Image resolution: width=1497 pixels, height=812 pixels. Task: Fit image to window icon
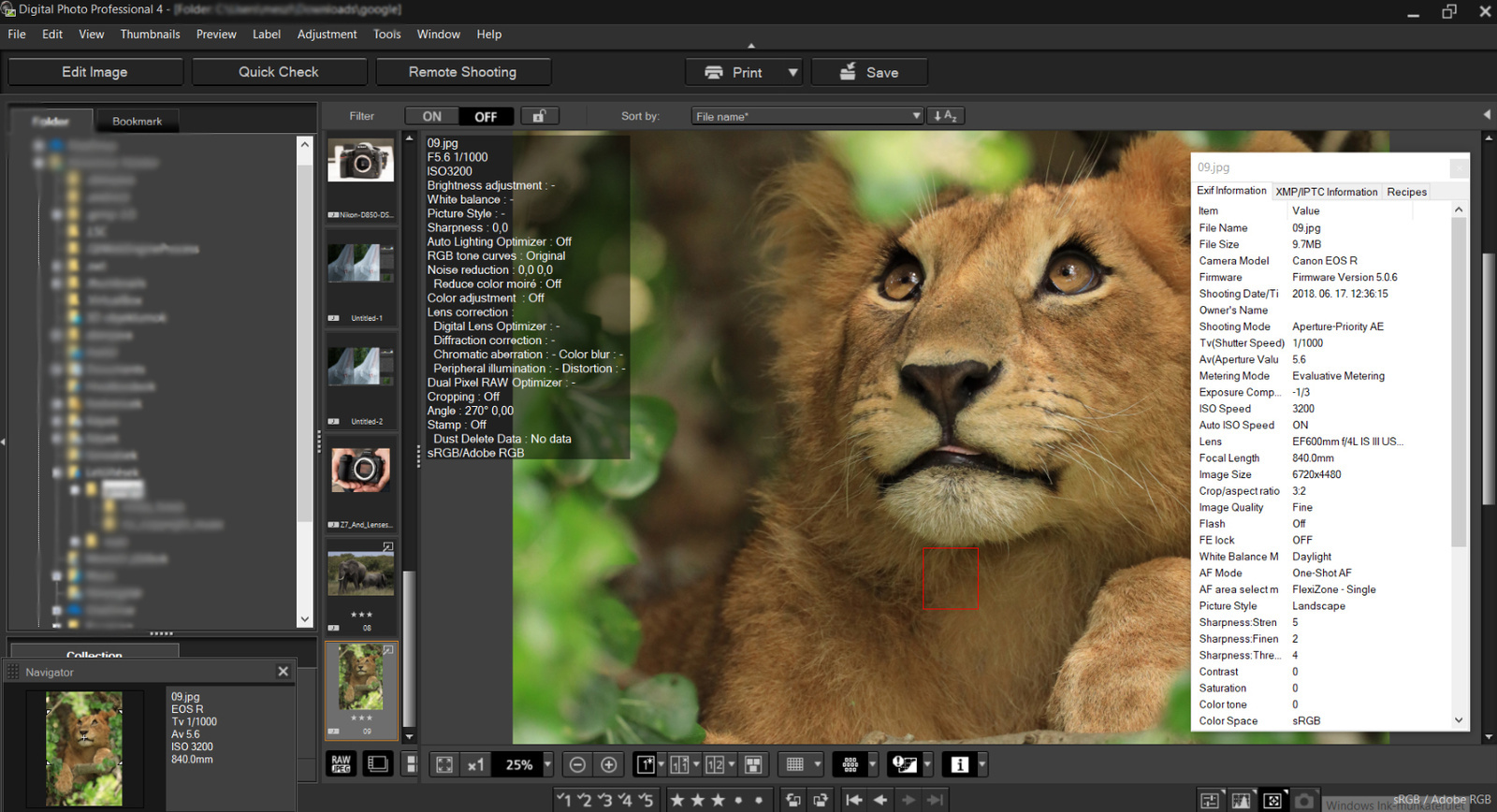444,764
